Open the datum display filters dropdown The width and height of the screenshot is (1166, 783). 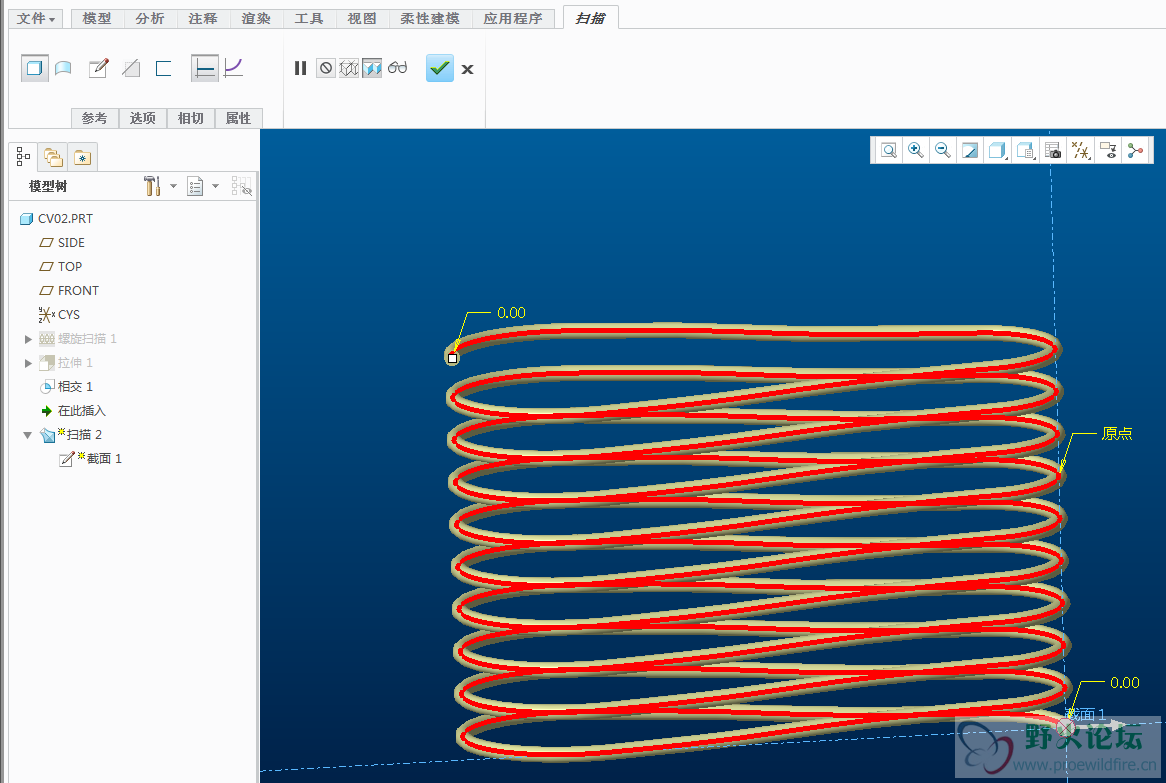point(1080,150)
